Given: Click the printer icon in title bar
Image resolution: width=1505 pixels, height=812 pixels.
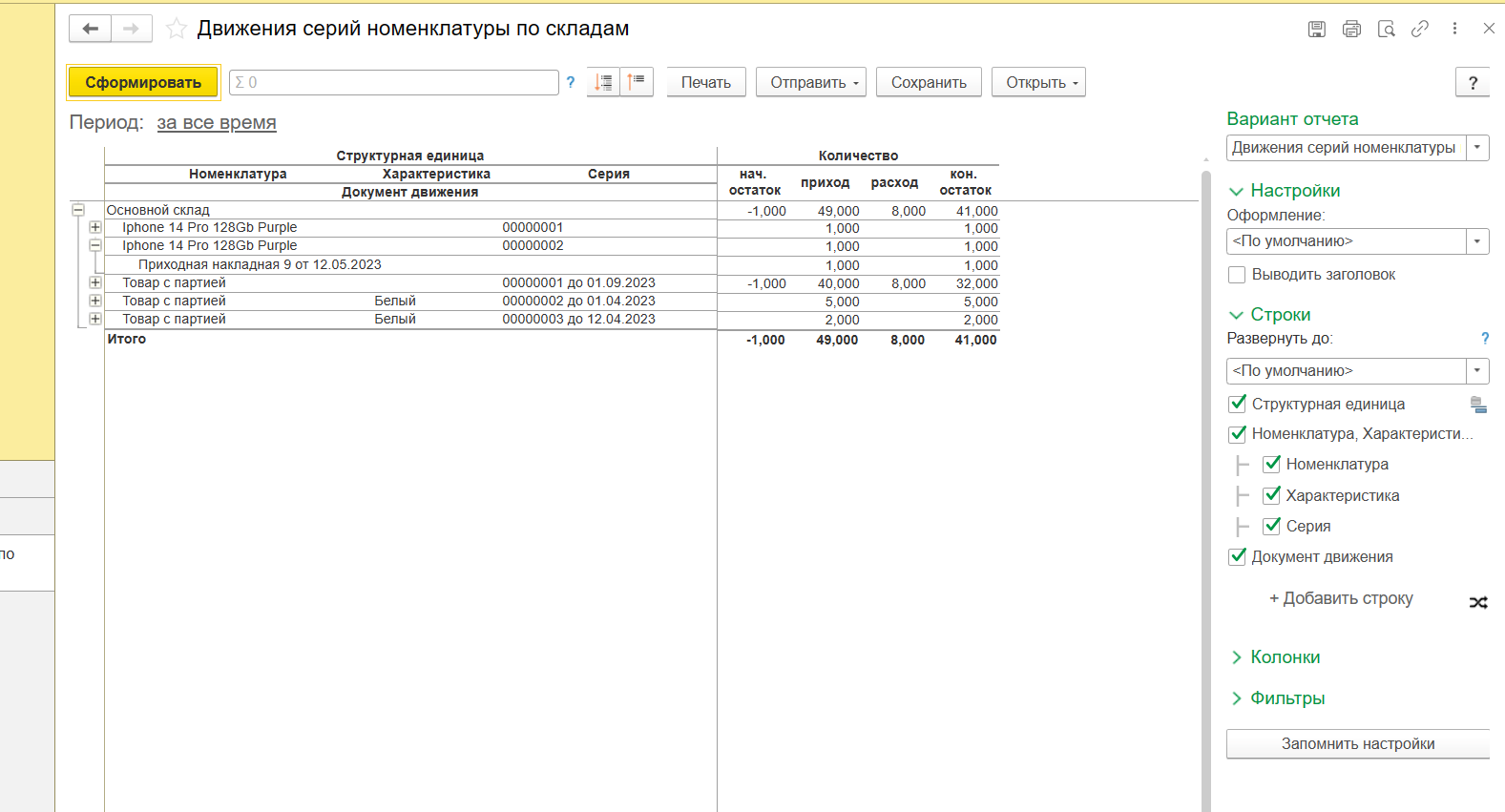Looking at the screenshot, I should coord(1351,29).
